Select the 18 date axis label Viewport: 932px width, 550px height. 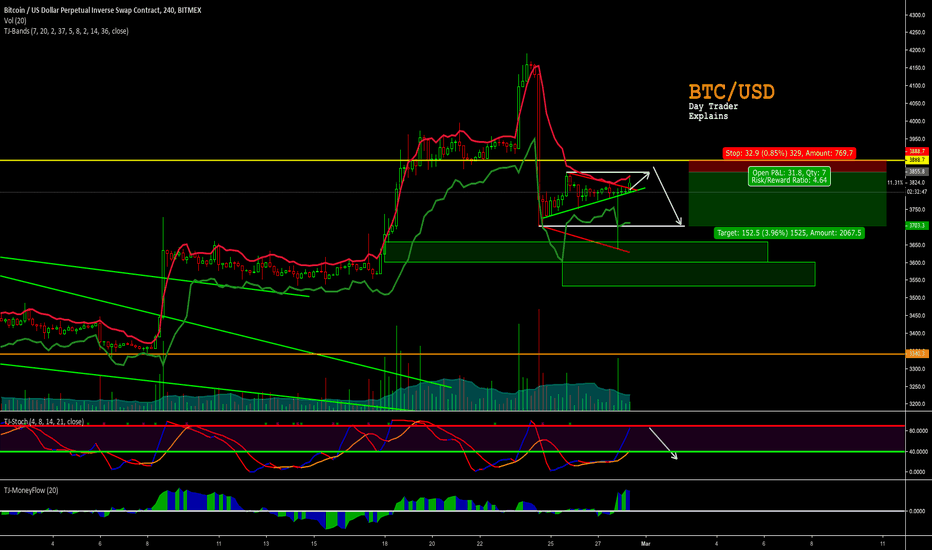[385, 543]
